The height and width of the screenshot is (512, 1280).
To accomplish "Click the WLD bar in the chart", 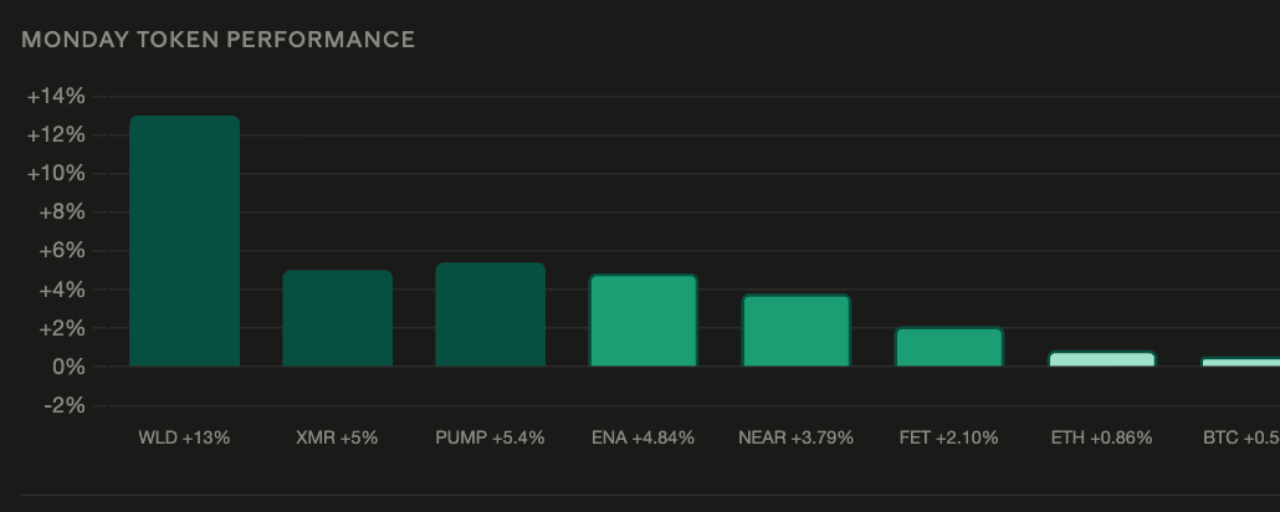I will tap(185, 241).
